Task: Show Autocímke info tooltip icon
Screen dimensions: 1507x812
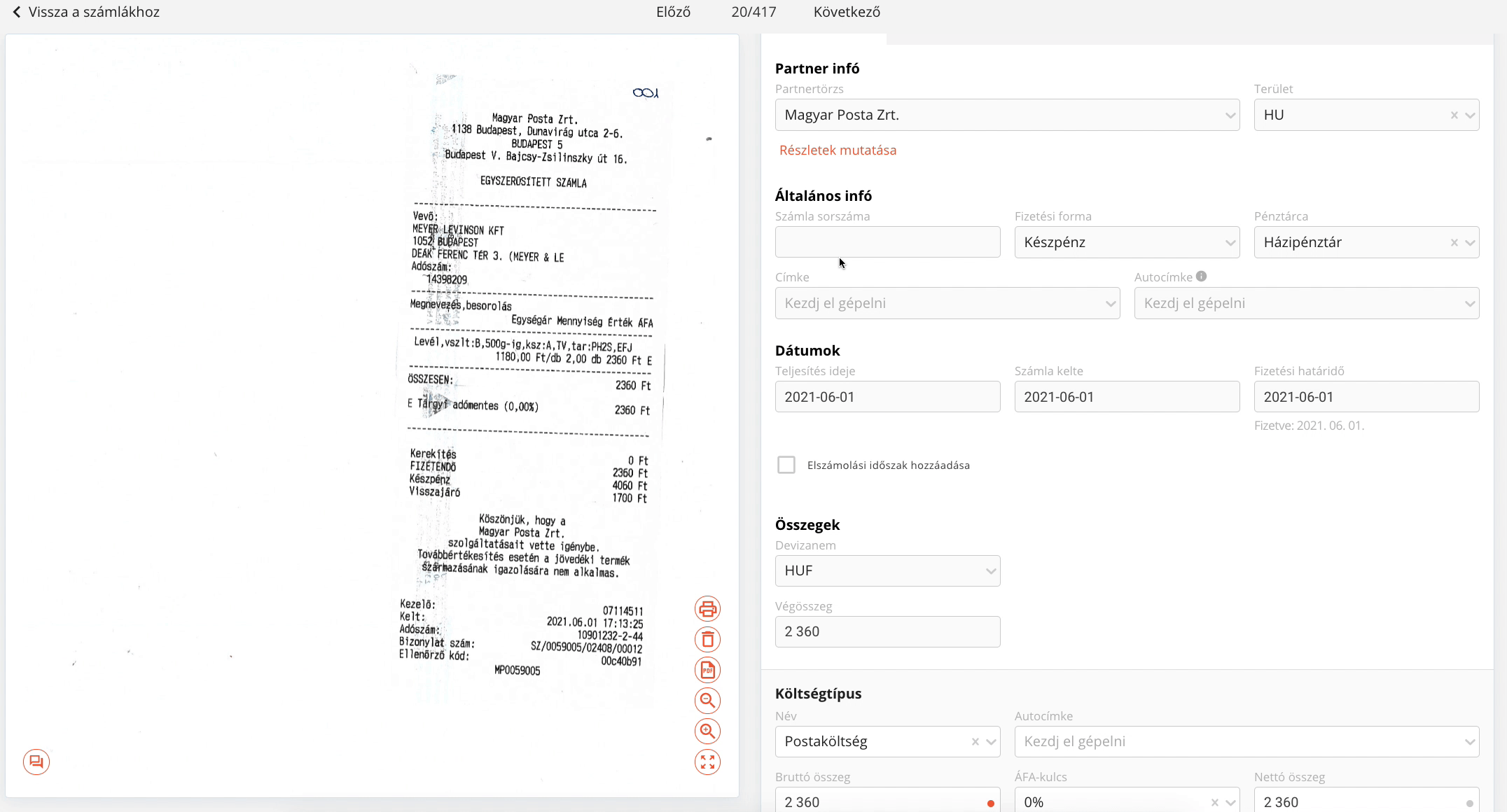Action: click(x=1202, y=276)
